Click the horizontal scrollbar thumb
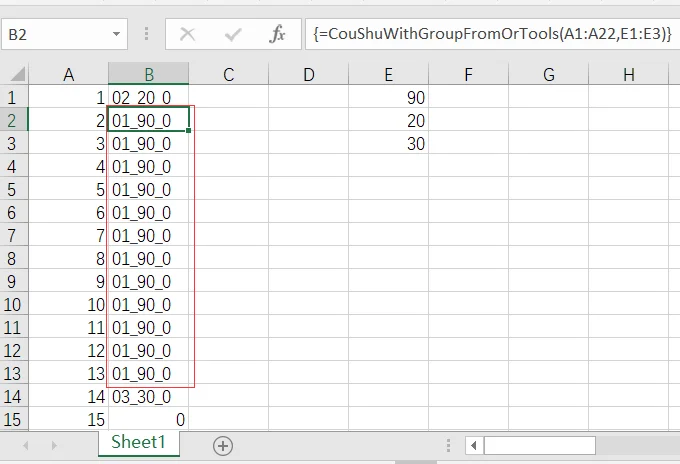This screenshot has width=680, height=464. (x=540, y=445)
